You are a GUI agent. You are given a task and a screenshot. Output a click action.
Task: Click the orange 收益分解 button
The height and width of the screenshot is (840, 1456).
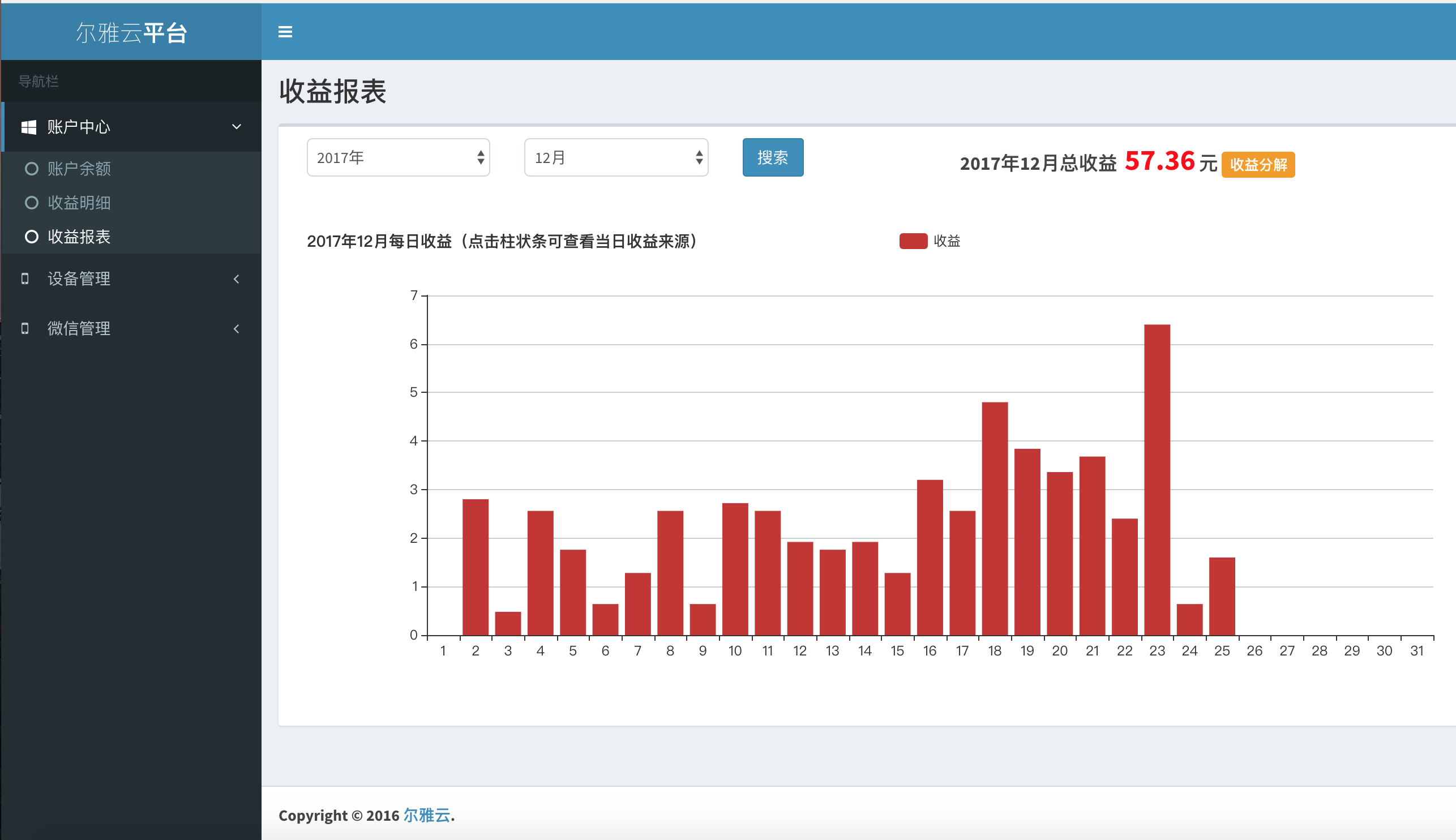(1257, 165)
